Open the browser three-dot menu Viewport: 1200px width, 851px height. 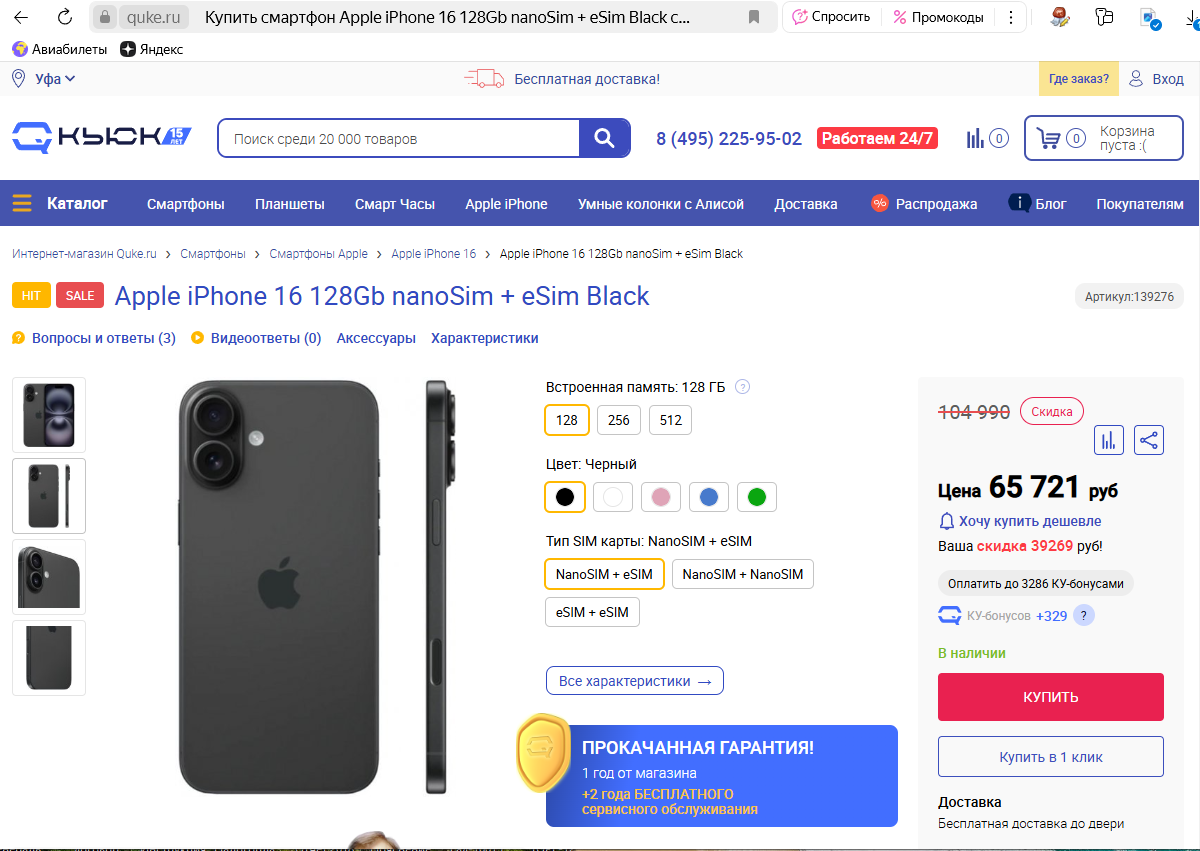tap(1011, 17)
